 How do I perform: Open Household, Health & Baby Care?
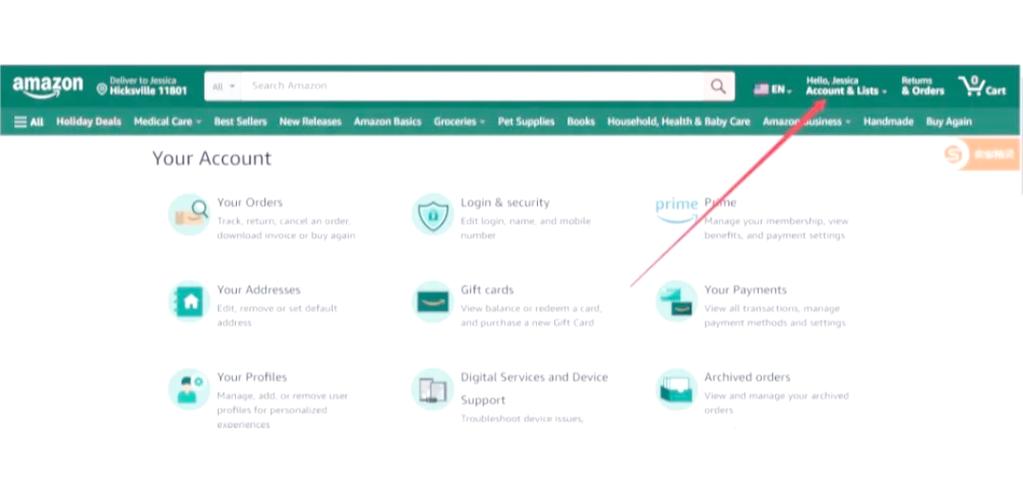click(x=679, y=121)
